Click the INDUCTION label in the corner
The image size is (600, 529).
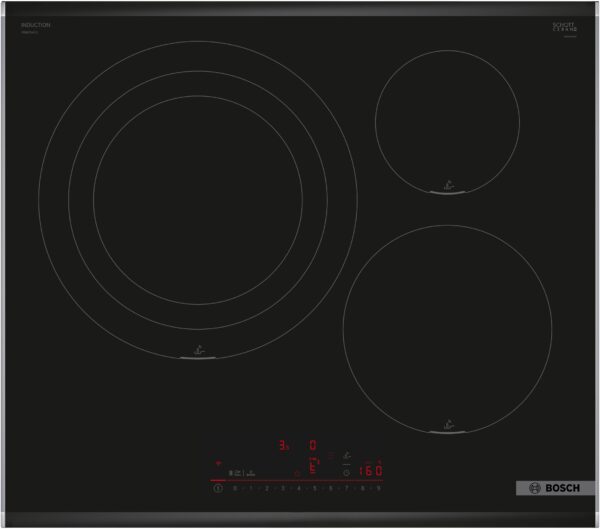pyautogui.click(x=36, y=25)
